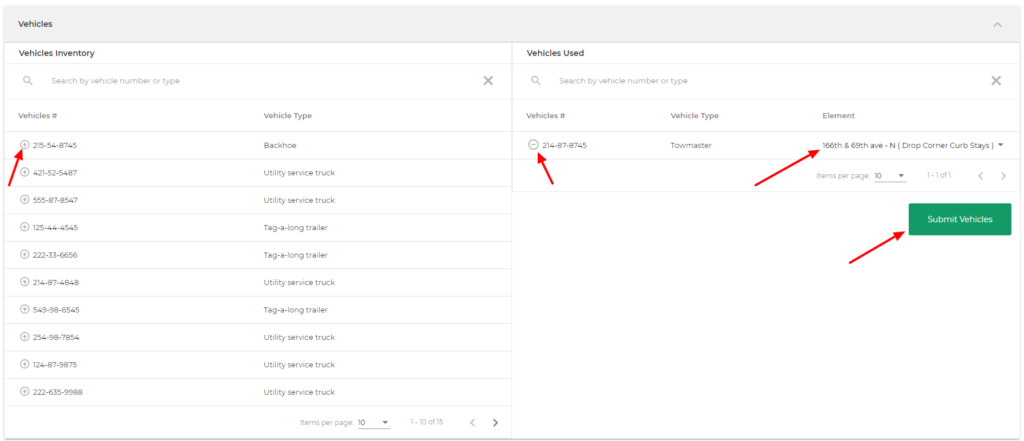Add vehicle 215-54-8745 using its plus icon
Image resolution: width=1024 pixels, height=441 pixels.
[25, 145]
